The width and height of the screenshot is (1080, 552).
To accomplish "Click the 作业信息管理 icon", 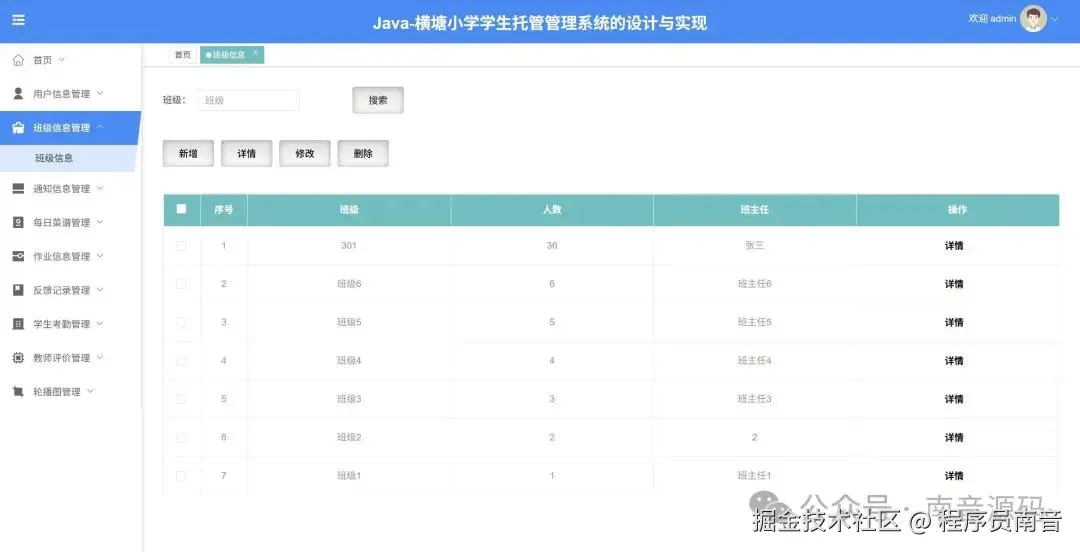I will [19, 256].
